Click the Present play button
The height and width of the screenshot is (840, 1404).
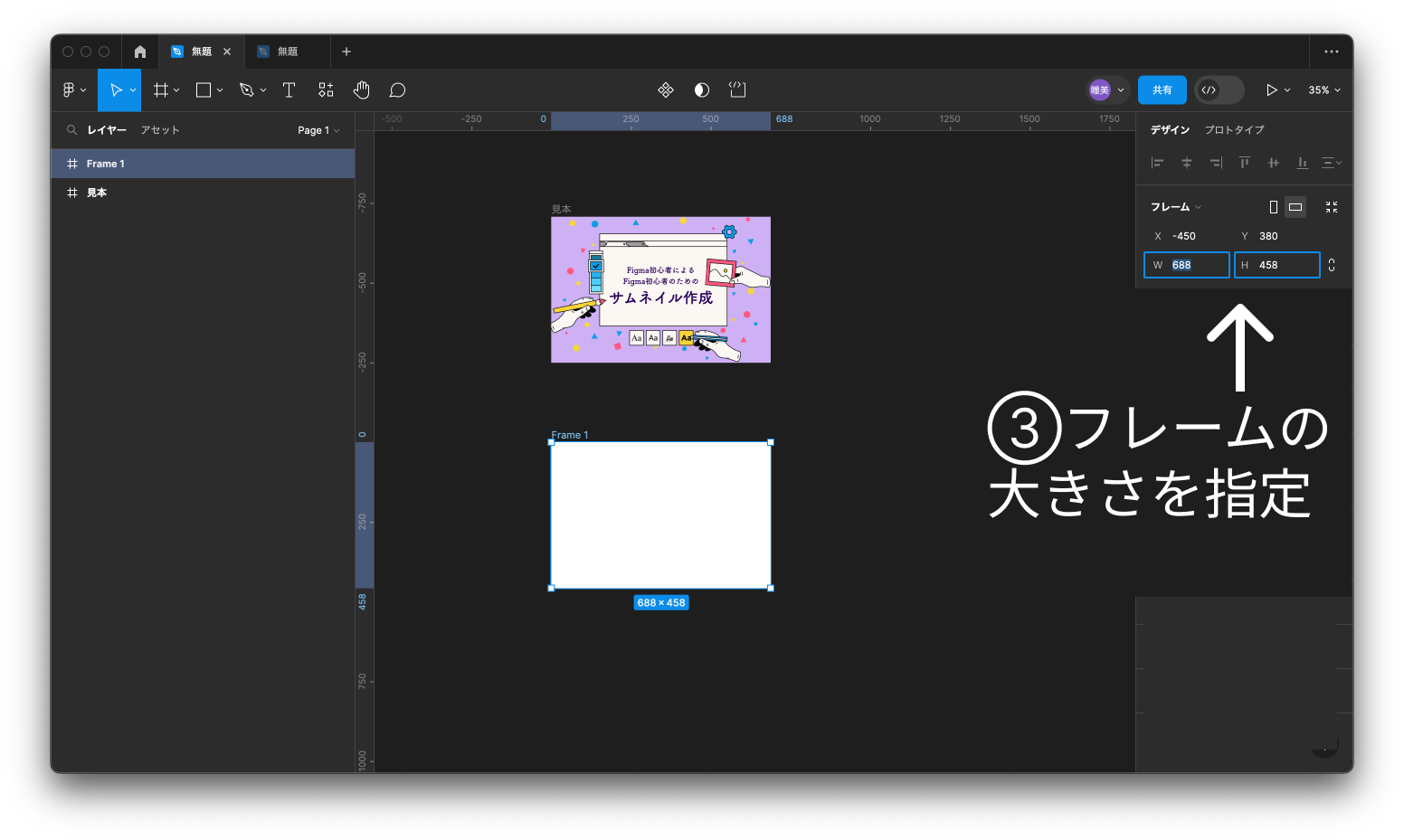pos(1271,90)
